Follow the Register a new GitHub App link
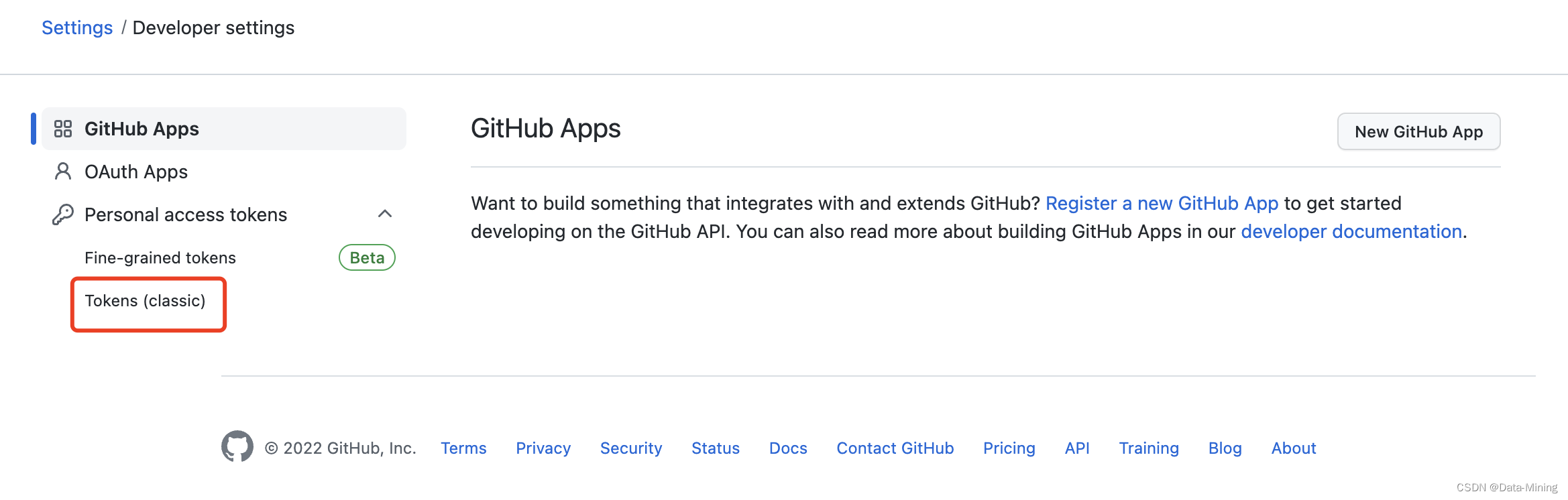 [1162, 203]
